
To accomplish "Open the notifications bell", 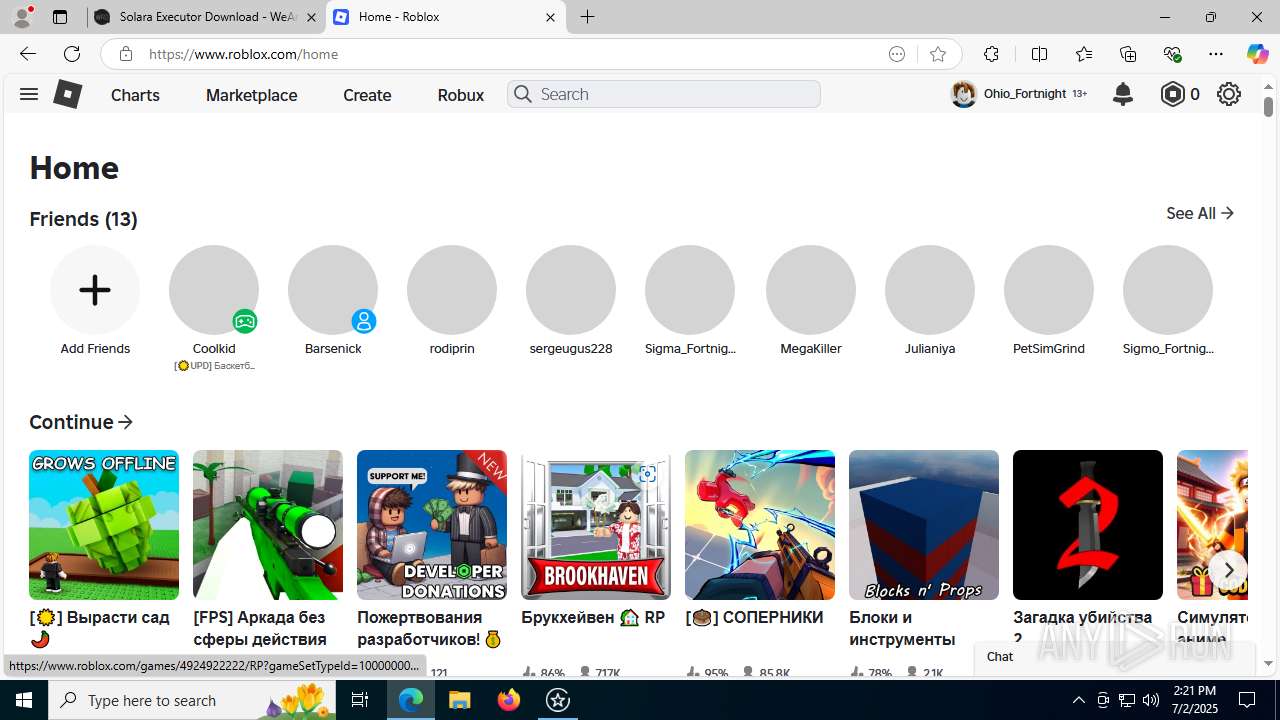I will tap(1123, 94).
